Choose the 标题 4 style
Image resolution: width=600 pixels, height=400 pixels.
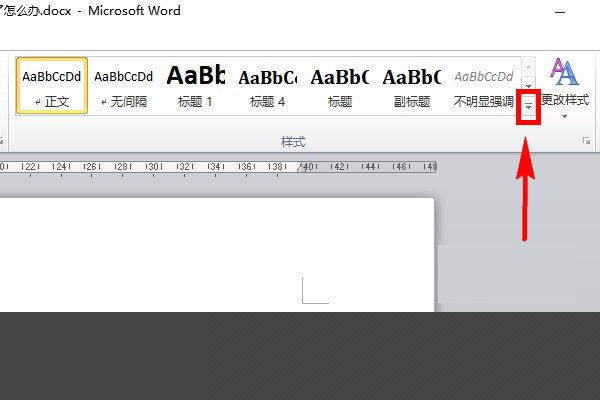(x=267, y=86)
